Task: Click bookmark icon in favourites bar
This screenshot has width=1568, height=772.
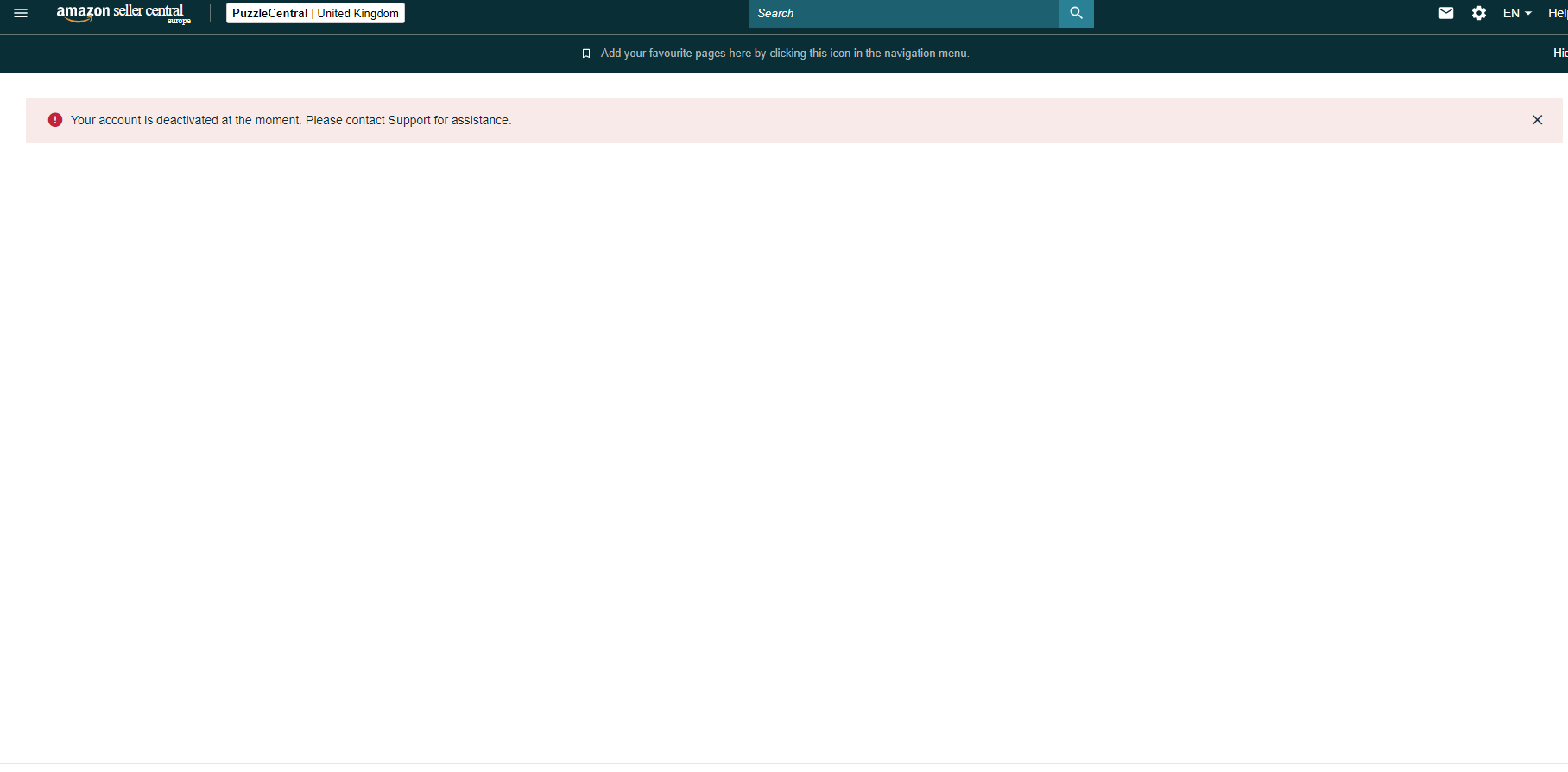Action: tap(586, 54)
